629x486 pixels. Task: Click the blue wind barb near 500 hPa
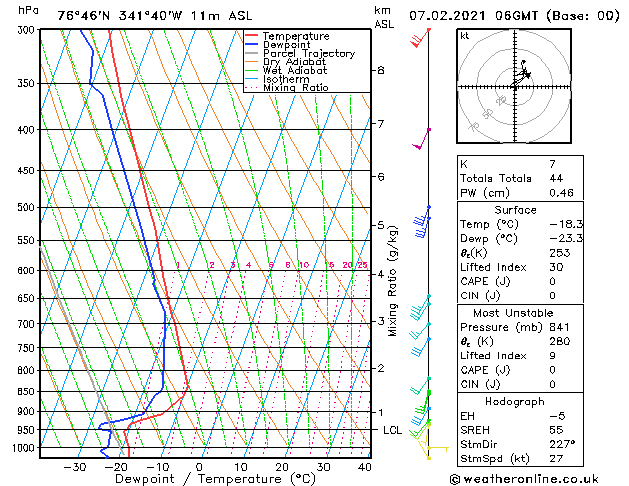pyautogui.click(x=423, y=222)
